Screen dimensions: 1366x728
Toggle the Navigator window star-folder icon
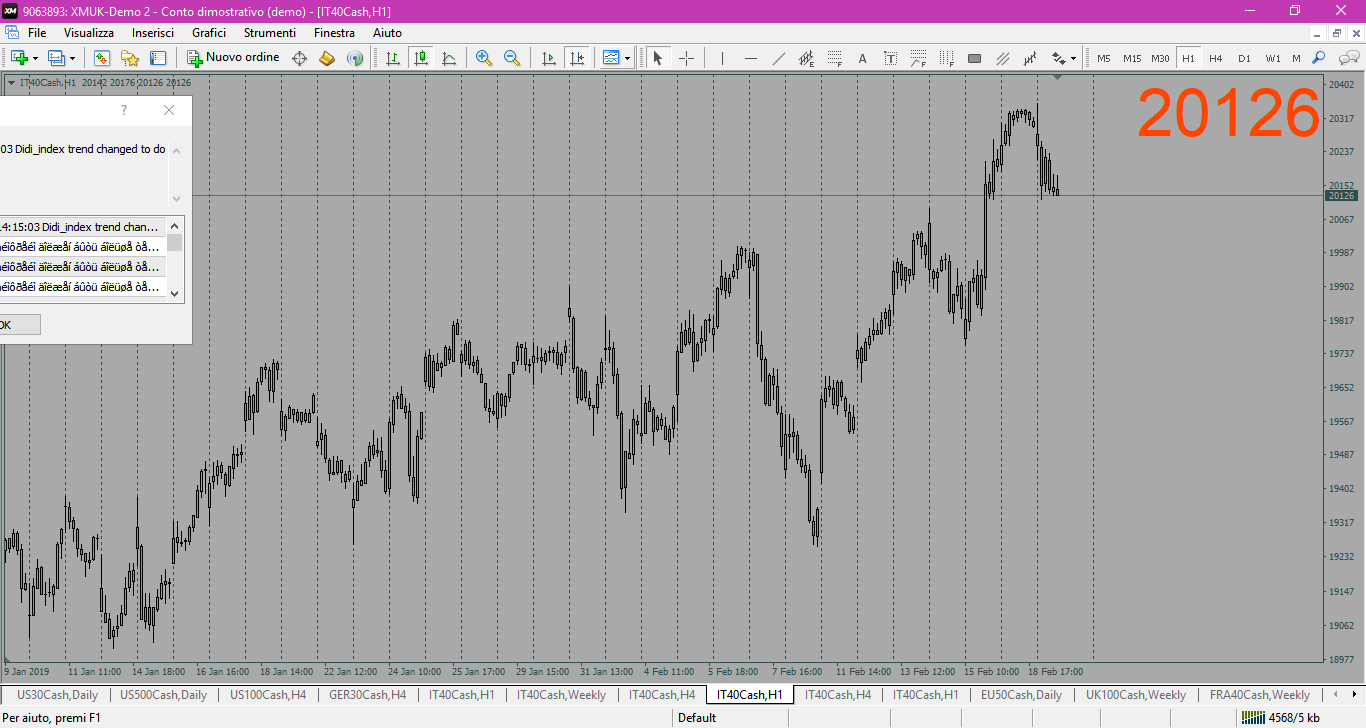(130, 58)
